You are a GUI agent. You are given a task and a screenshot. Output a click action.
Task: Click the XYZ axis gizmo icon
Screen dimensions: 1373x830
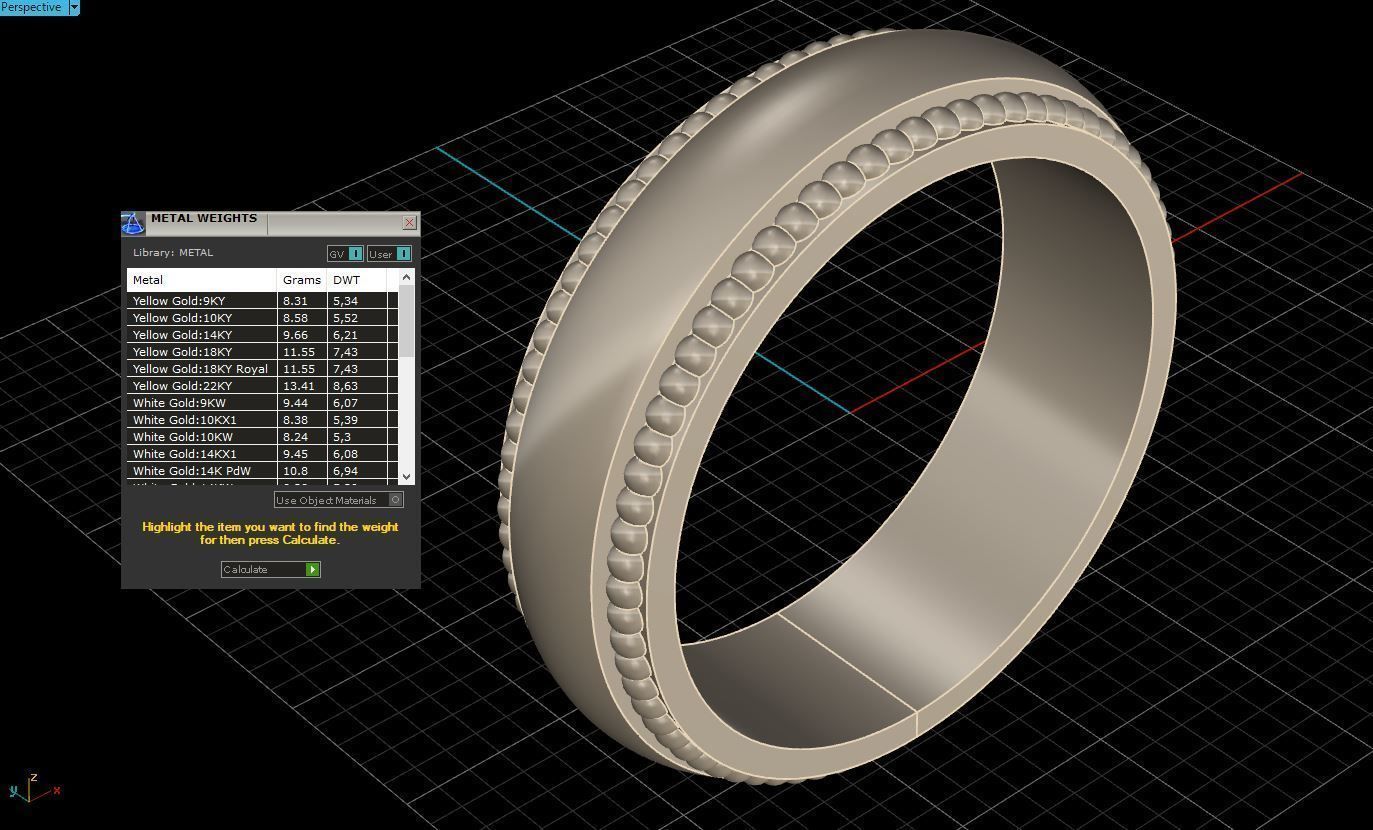click(x=33, y=788)
